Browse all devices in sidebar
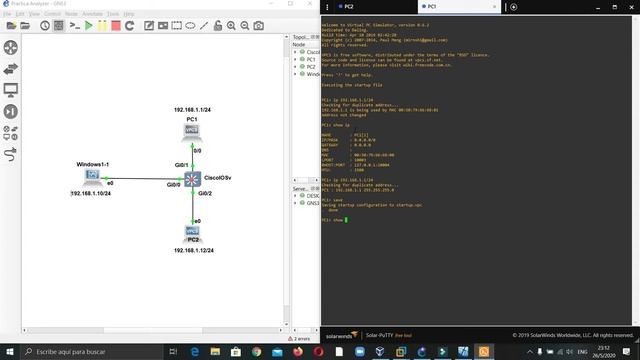The width and height of the screenshot is (640, 360). pyautogui.click(x=11, y=133)
